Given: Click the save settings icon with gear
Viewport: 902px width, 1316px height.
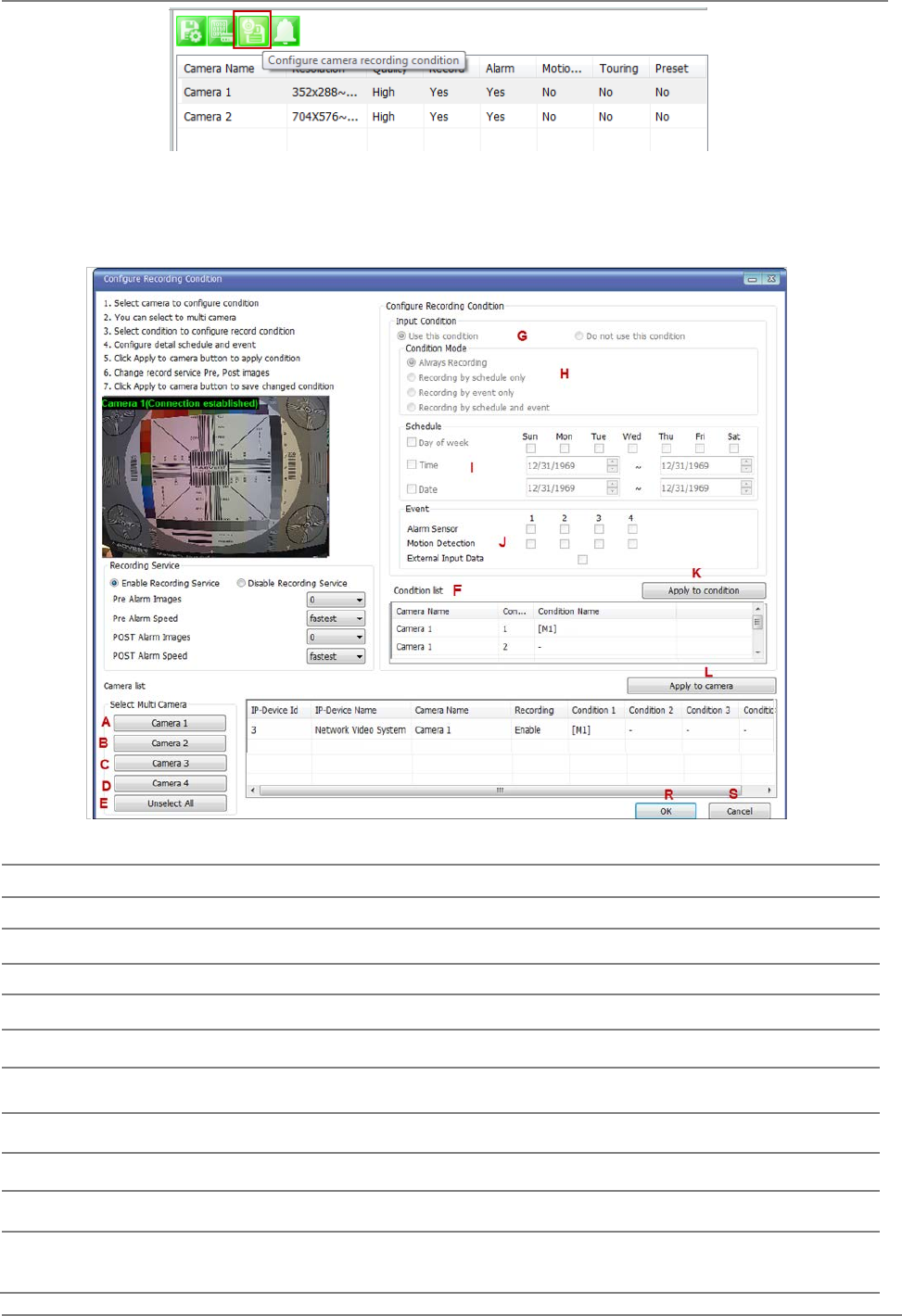Looking at the screenshot, I should [x=190, y=31].
